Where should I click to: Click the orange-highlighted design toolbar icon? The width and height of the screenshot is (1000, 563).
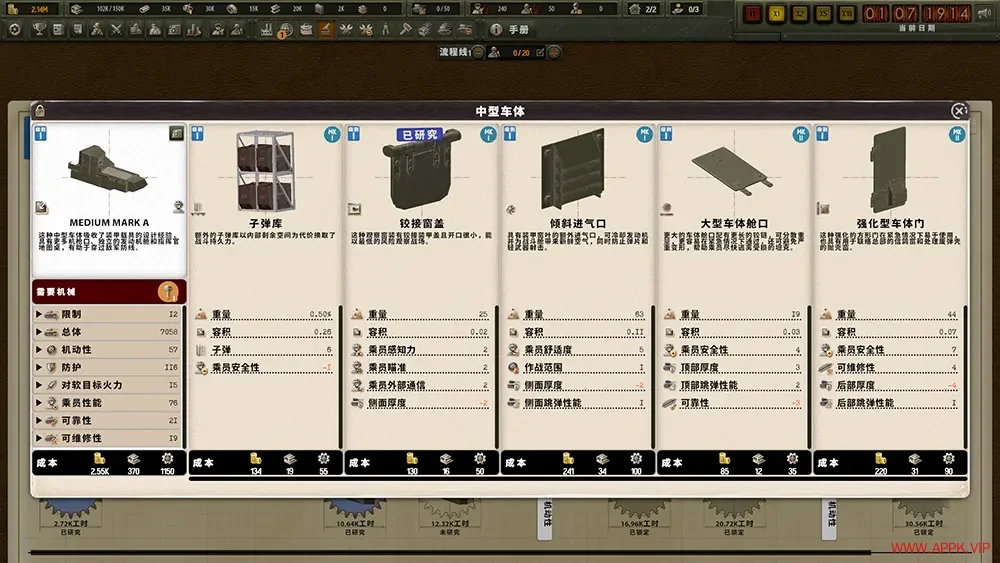(326, 29)
